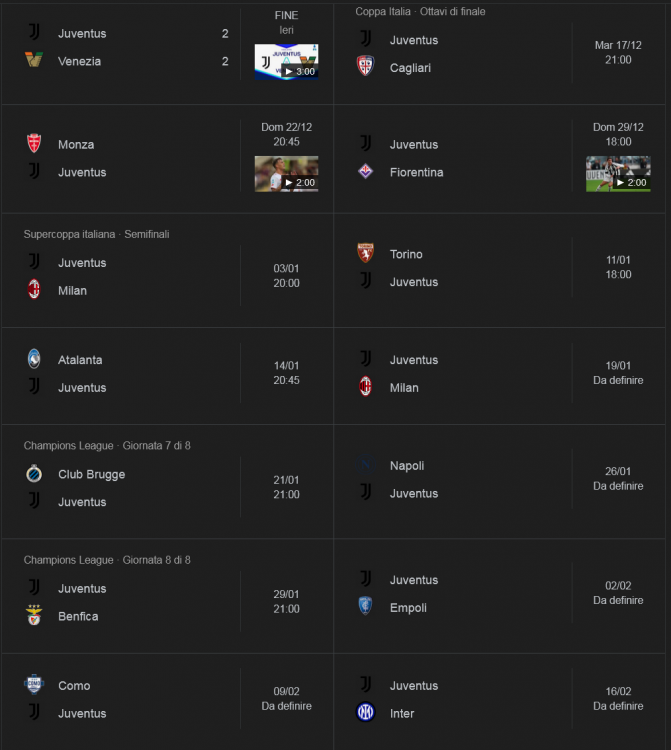Click the Empoli blue crest
Image resolution: width=671 pixels, height=750 pixels.
[365, 606]
